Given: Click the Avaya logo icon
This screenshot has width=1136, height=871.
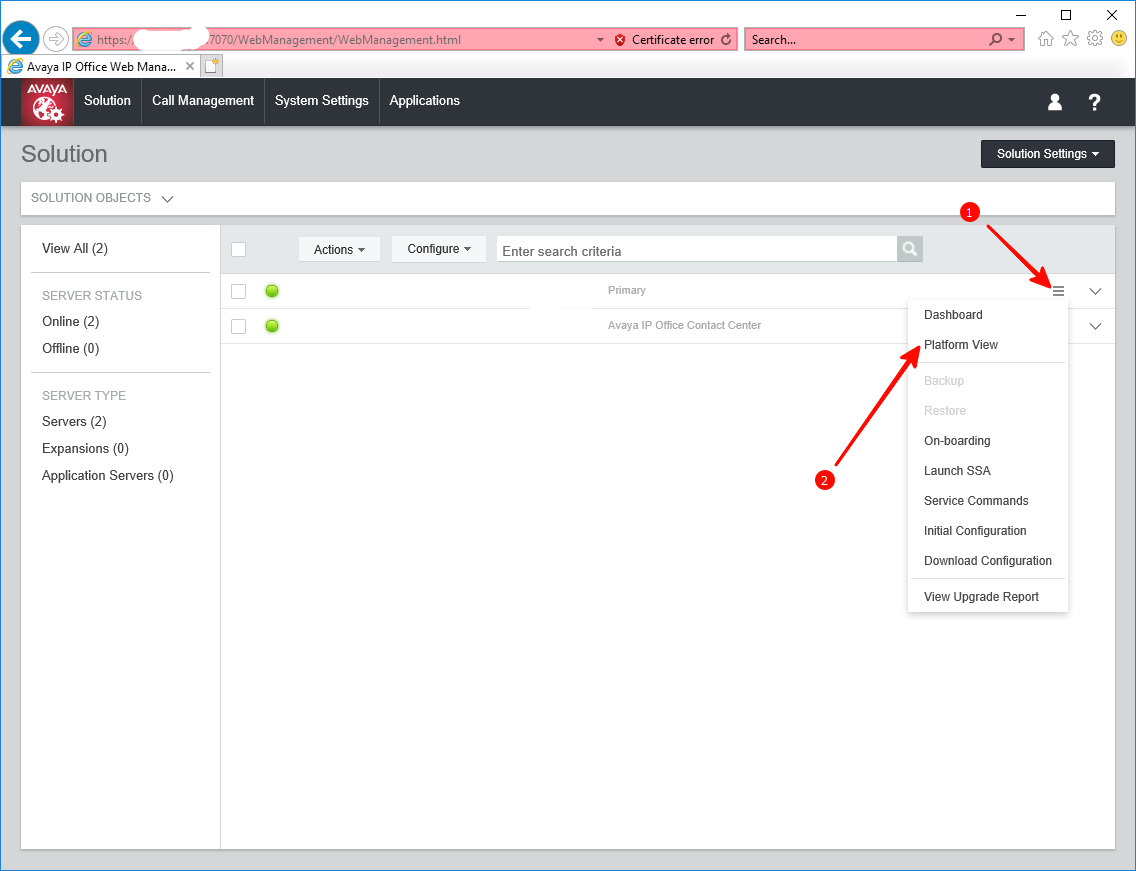Looking at the screenshot, I should coord(47,101).
